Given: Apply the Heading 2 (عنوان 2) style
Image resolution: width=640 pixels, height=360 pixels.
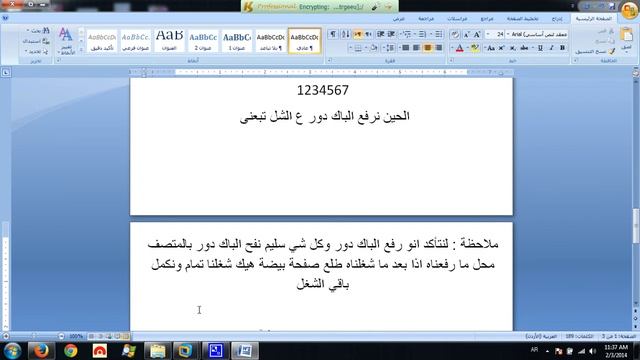Looking at the screenshot, I should 203,41.
